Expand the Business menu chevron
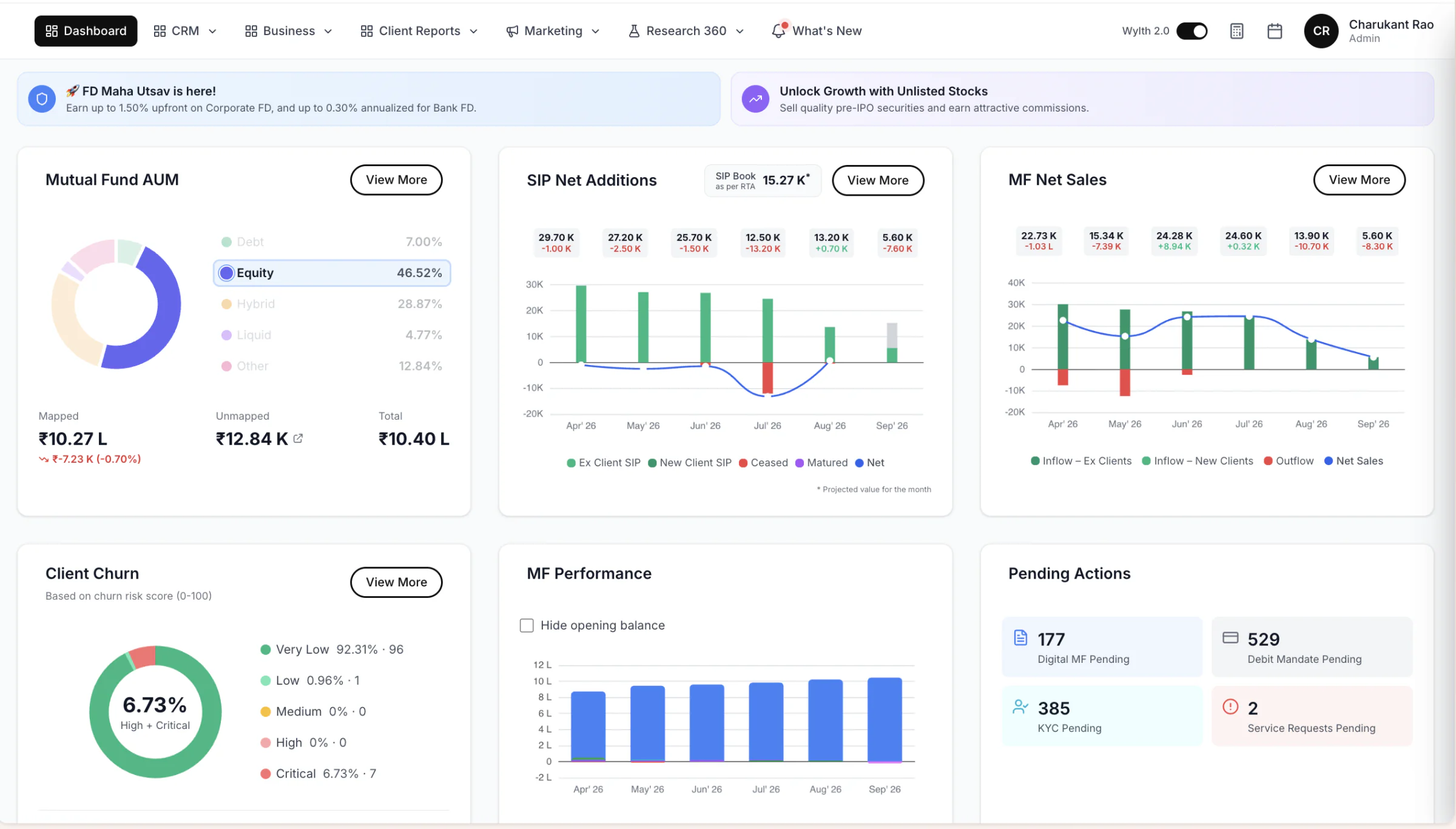 click(x=328, y=31)
